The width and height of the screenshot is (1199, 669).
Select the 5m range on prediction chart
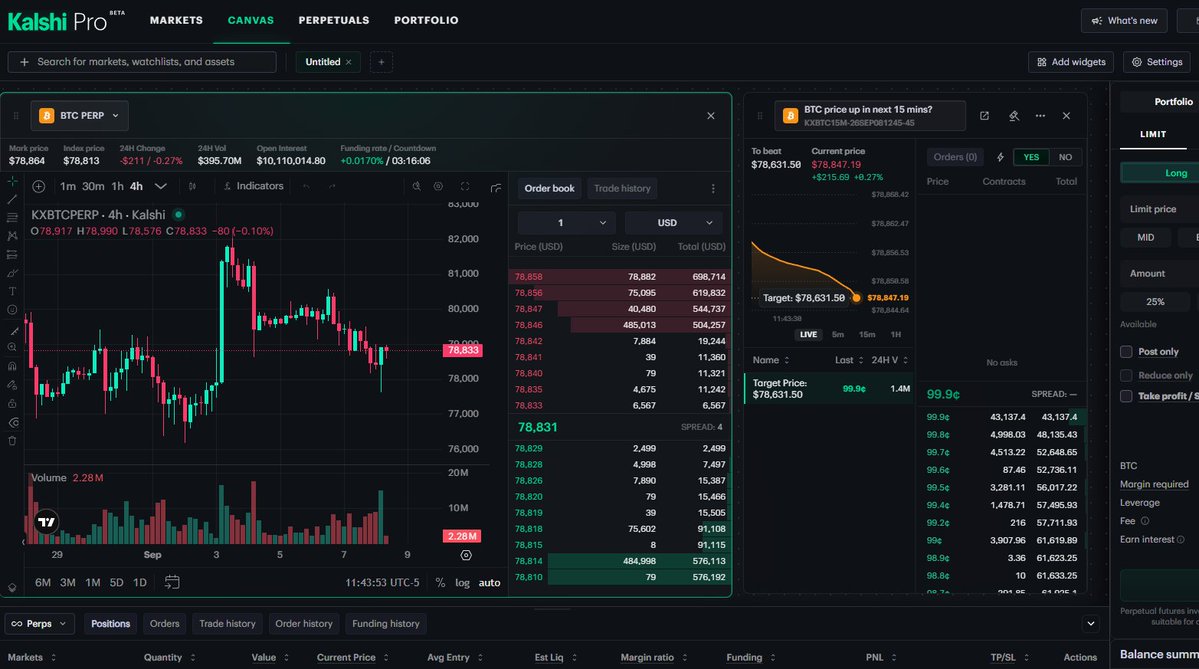point(837,335)
